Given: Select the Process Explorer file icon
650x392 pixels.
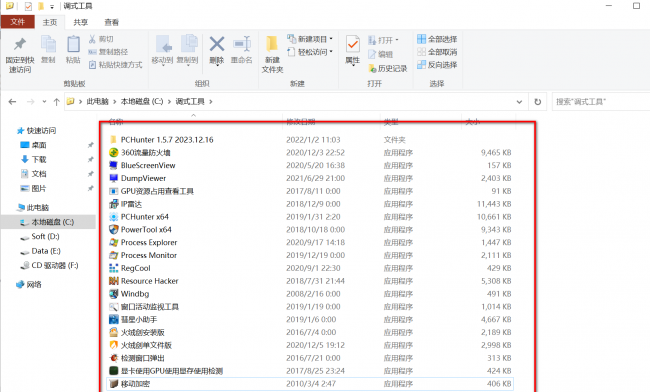Looking at the screenshot, I should tap(114, 242).
